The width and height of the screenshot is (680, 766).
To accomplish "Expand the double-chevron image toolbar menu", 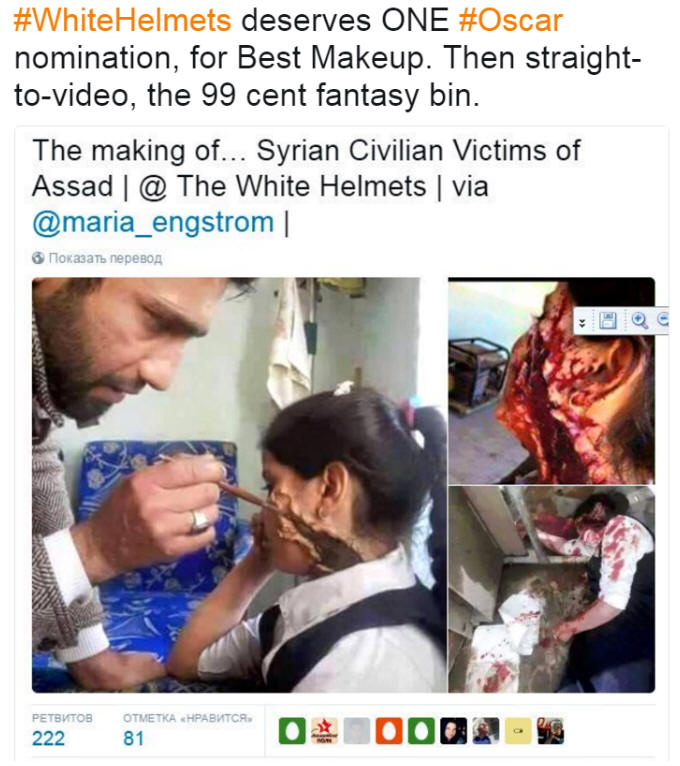I will [x=582, y=323].
